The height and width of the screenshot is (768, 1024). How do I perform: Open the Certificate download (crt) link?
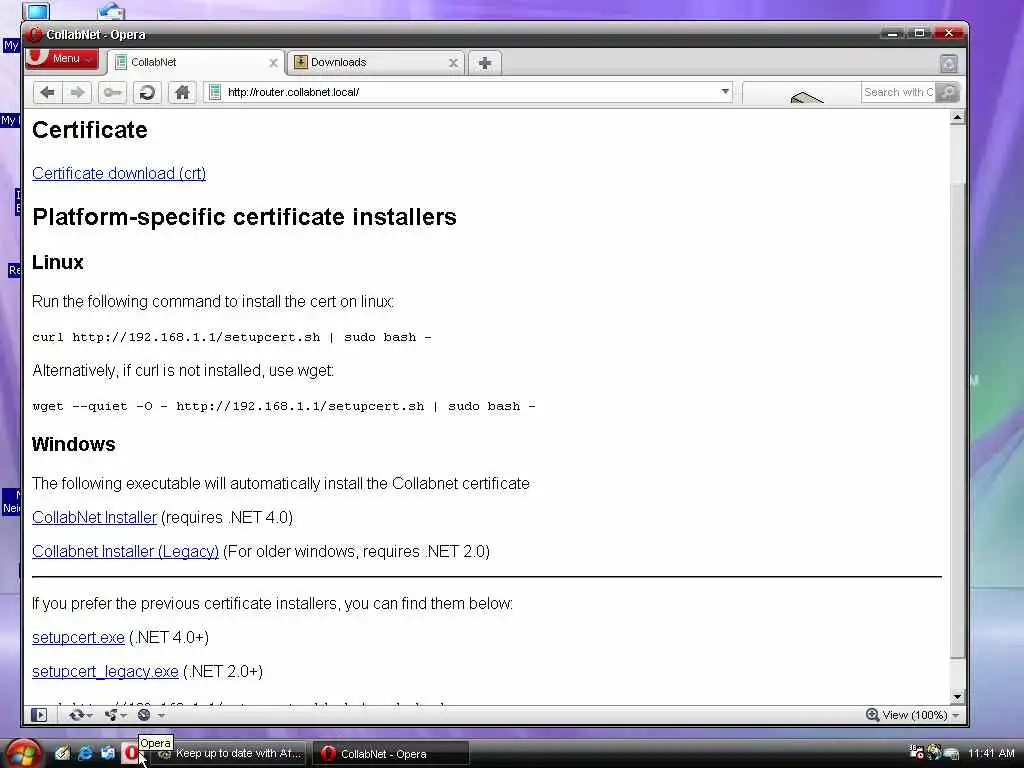click(x=119, y=173)
